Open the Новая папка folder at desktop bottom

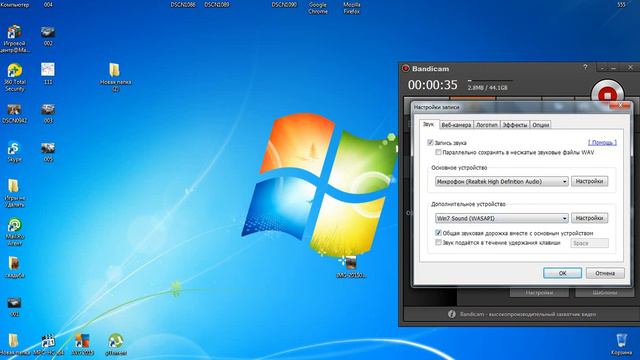[14, 344]
